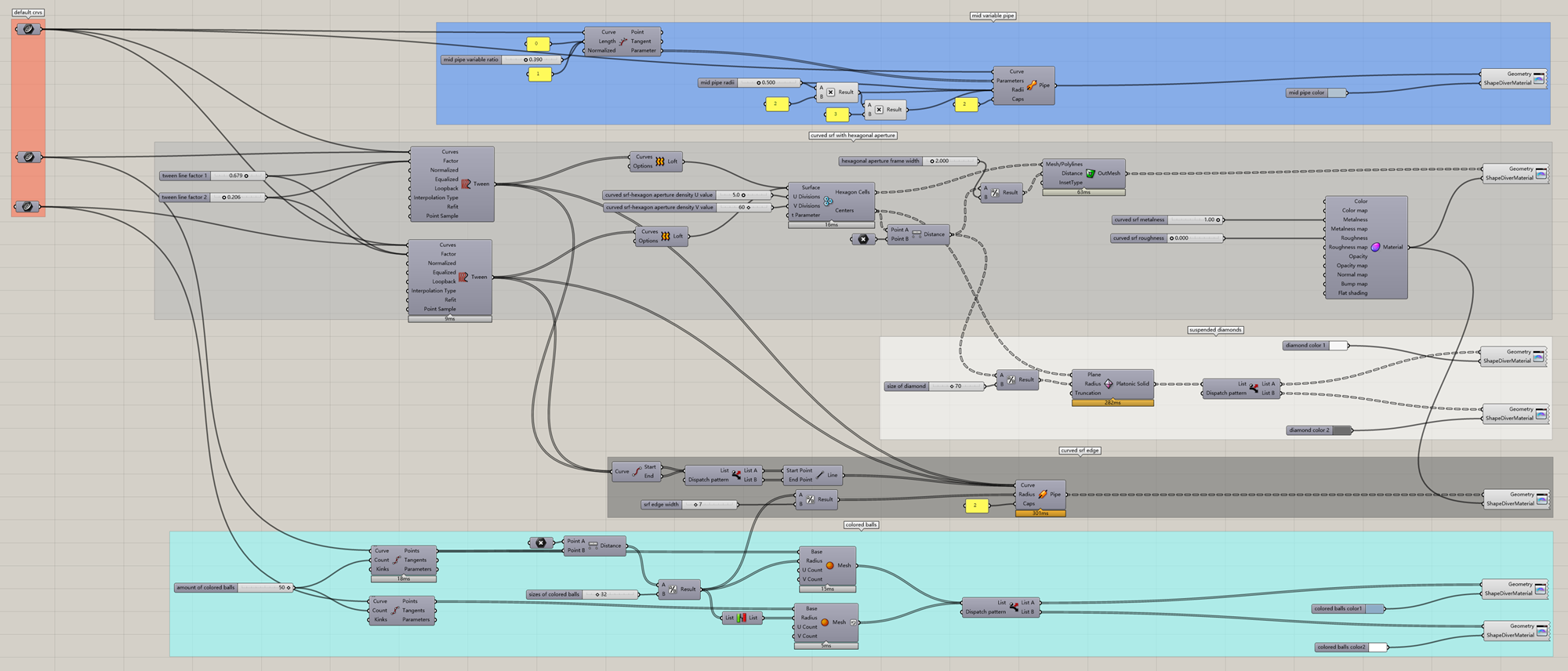Click the green mesh offset OutMesh icon
This screenshot has height=671, width=1568.
coord(1090,173)
